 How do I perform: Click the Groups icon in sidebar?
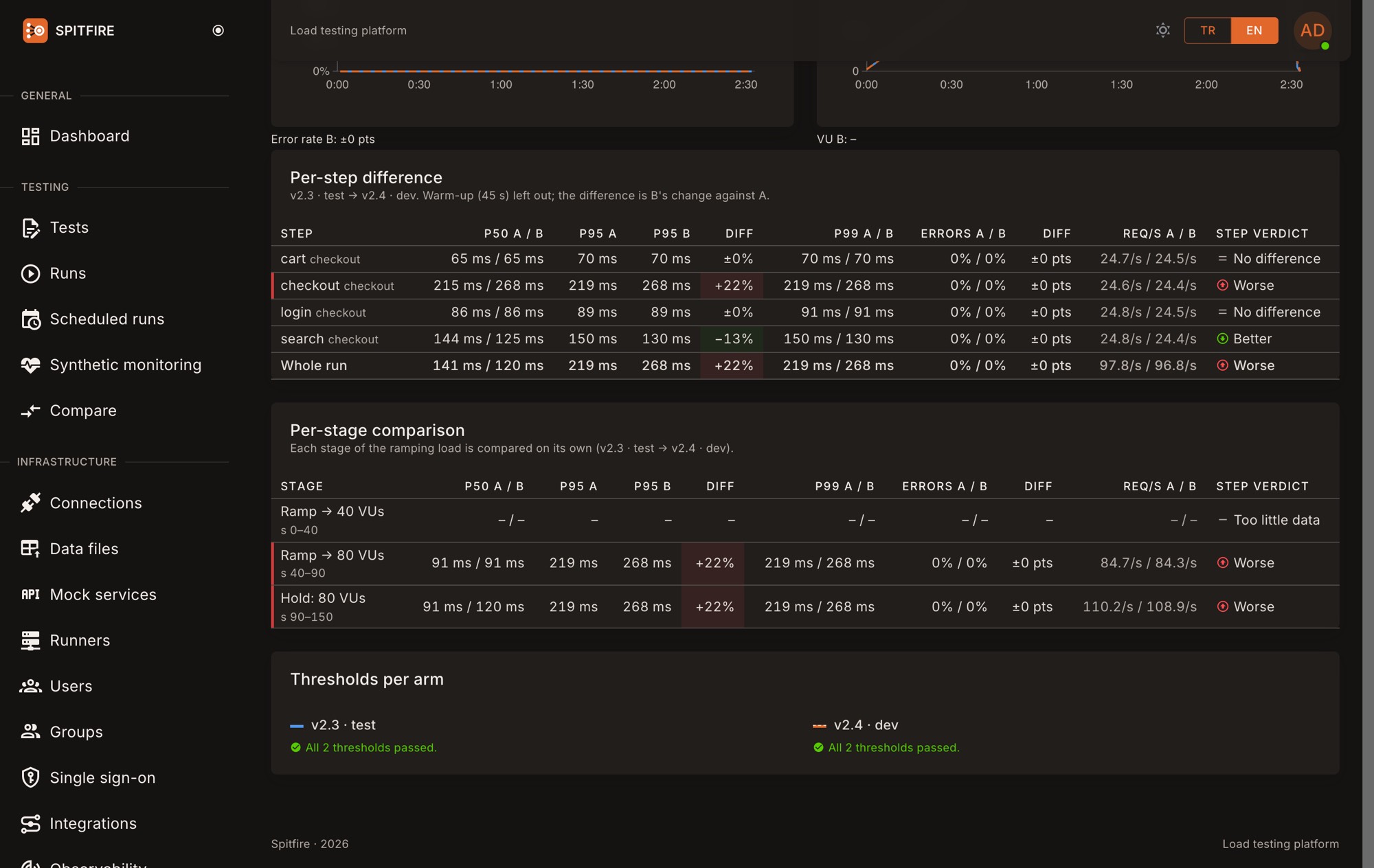coord(30,731)
